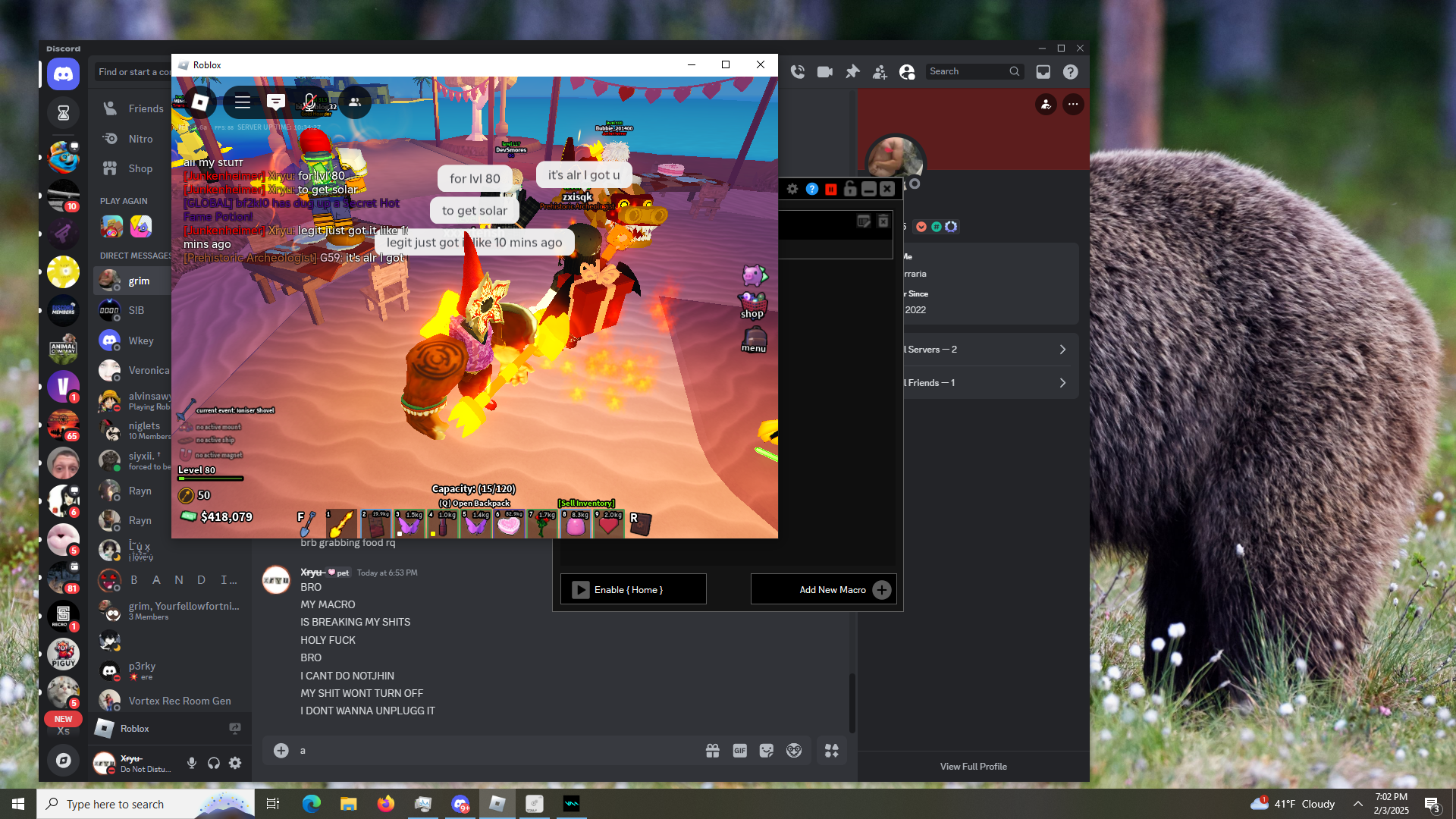The width and height of the screenshot is (1456, 819).
Task: Toggle the Roblox chat window icon
Action: click(276, 102)
